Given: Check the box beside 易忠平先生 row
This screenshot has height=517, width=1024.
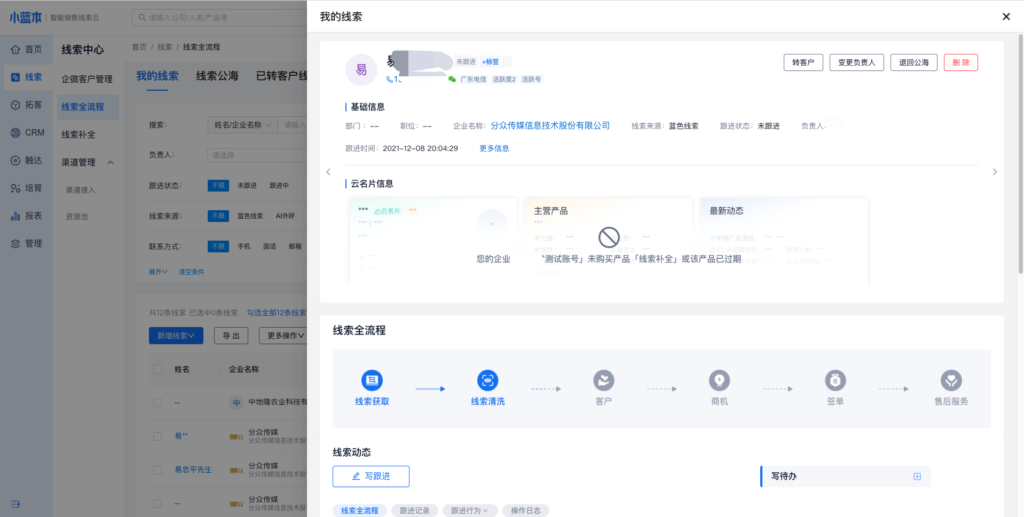Looking at the screenshot, I should (157, 469).
